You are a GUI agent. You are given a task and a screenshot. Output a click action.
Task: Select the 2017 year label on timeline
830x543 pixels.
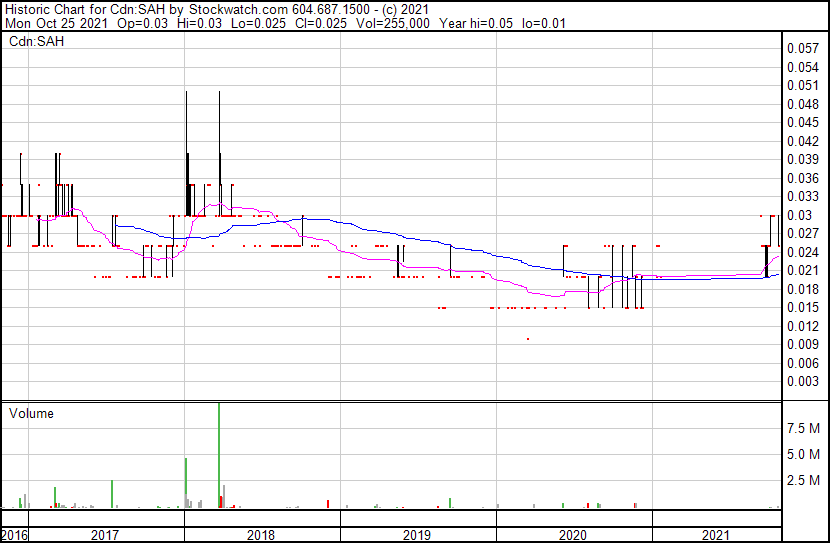(105, 535)
